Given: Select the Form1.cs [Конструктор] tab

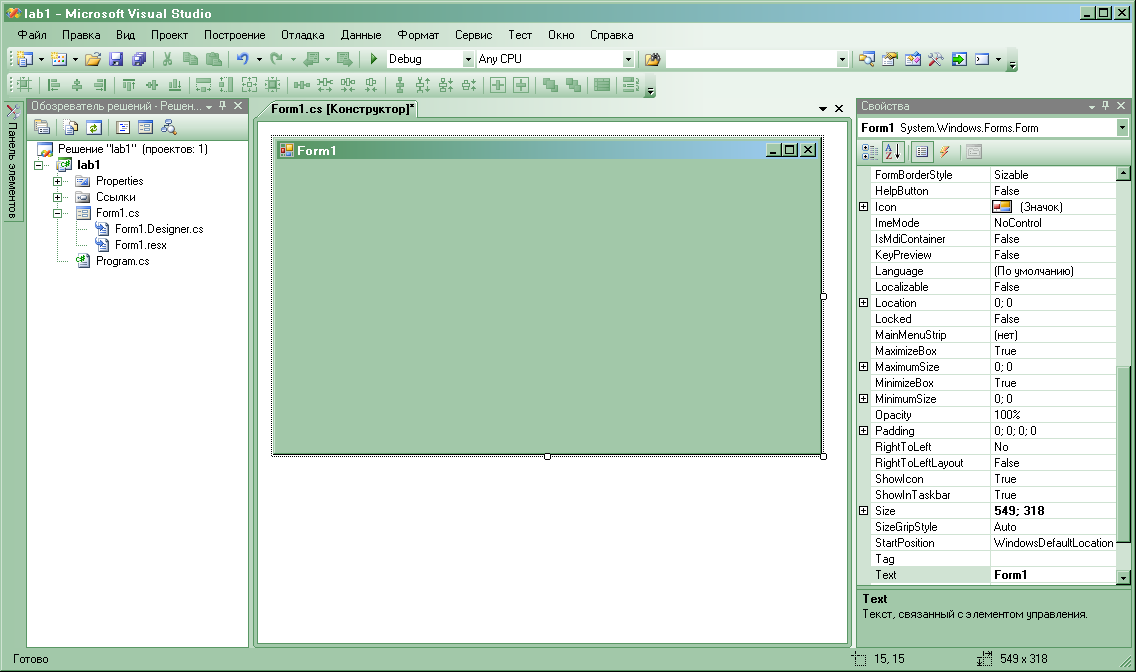Looking at the screenshot, I should pyautogui.click(x=342, y=109).
